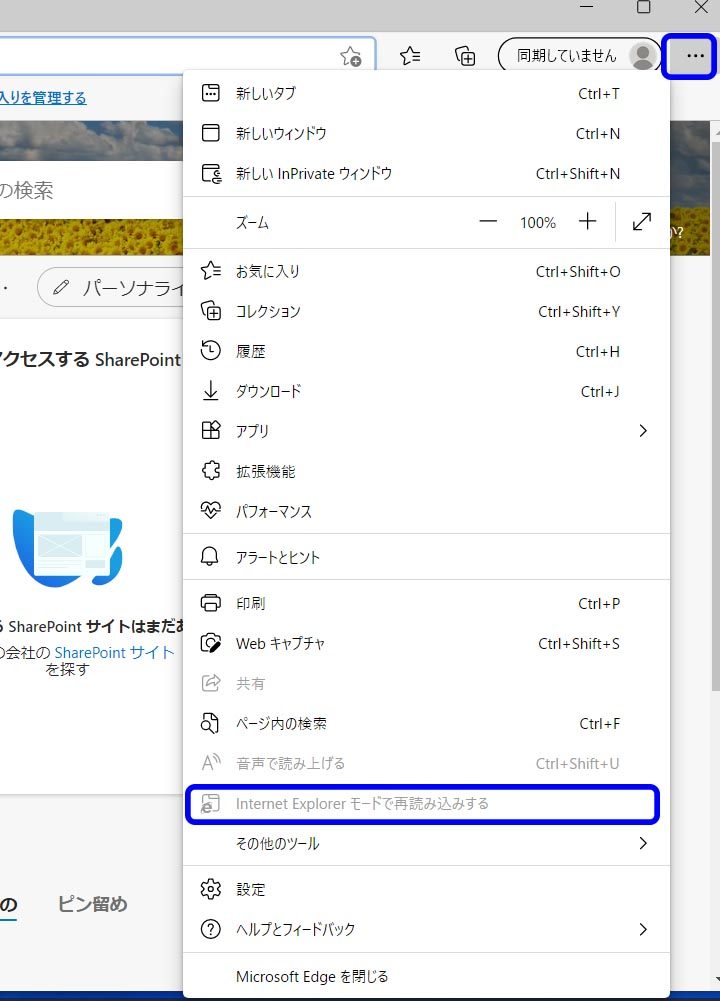Expand その他のツール submenu
The height and width of the screenshot is (1001, 720).
(426, 843)
